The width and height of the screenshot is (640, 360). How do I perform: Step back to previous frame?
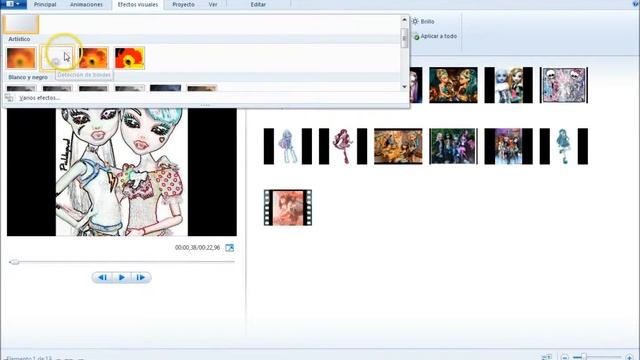pos(102,278)
